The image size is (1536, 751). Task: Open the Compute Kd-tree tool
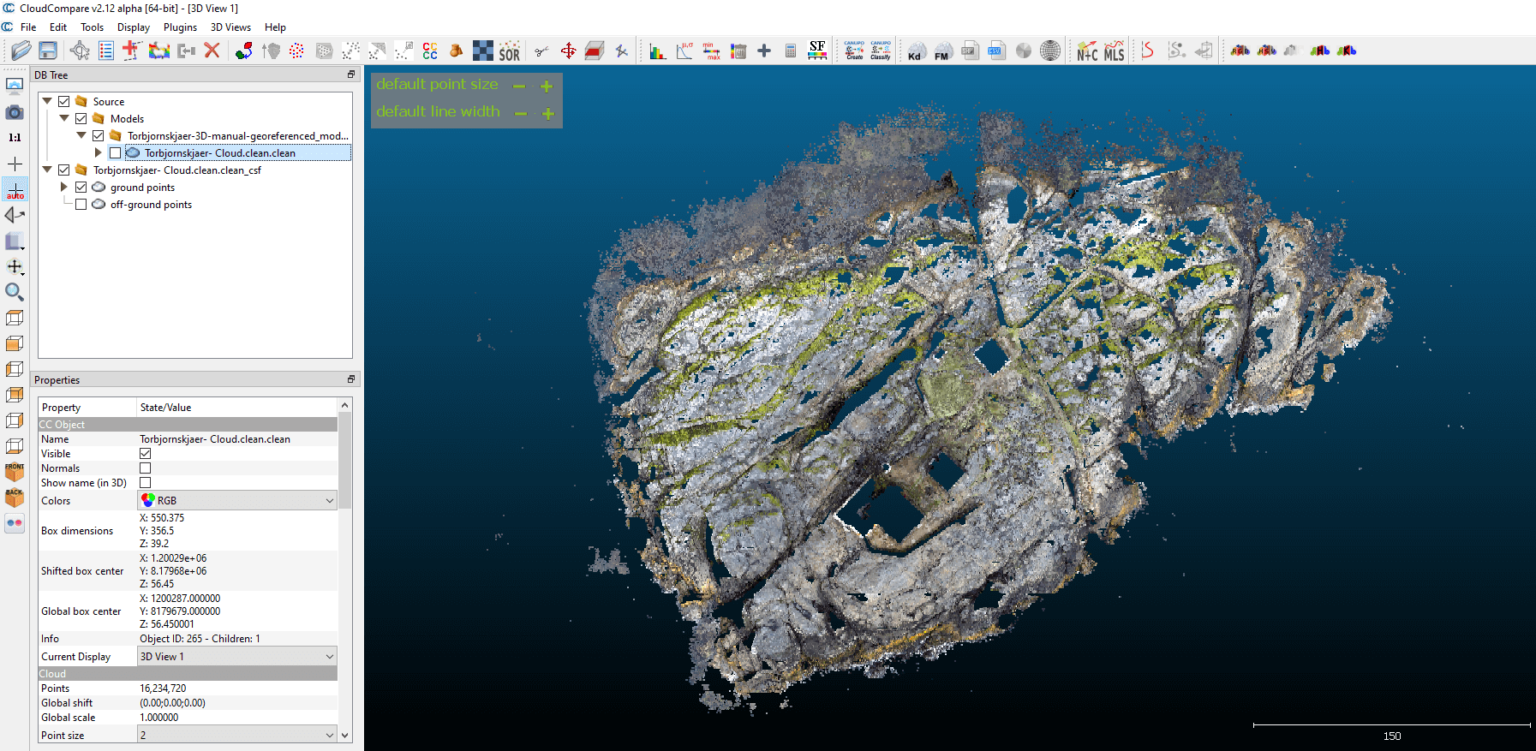pos(915,50)
